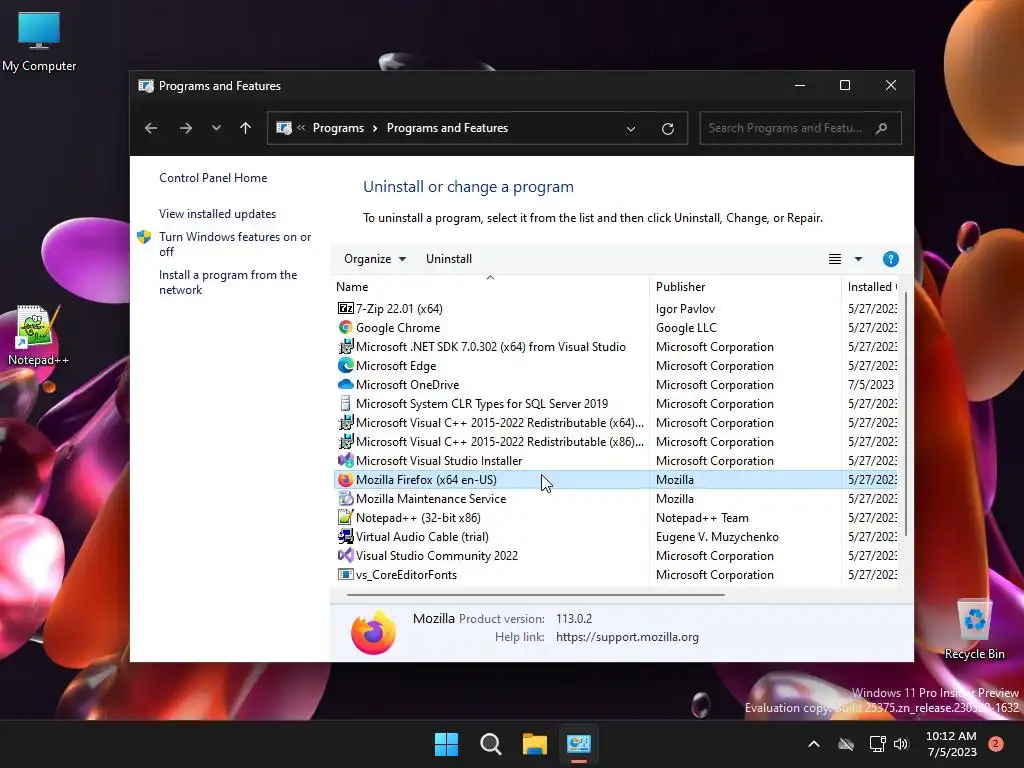This screenshot has height=768, width=1024.
Task: Expand the Programs breadcrumb arrow
Action: pos(375,129)
